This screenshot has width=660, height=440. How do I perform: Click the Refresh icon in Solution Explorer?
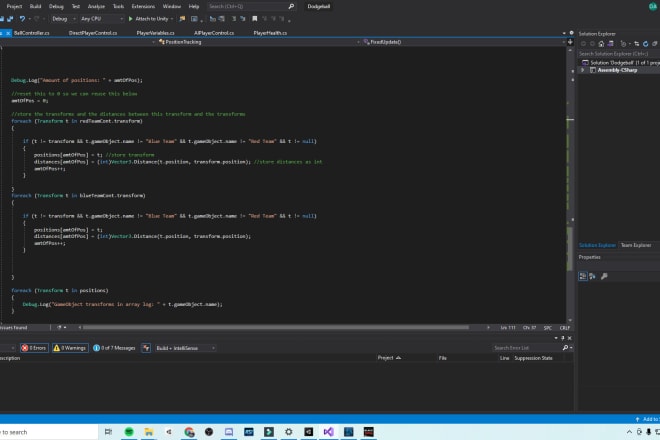[x=645, y=44]
